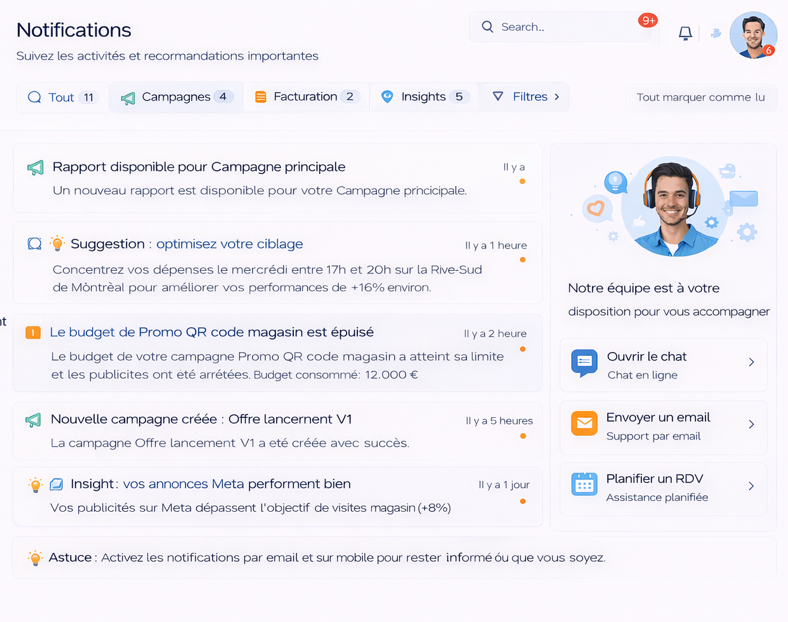The image size is (788, 622).
Task: Expand the Filtres dropdown
Action: 525,97
